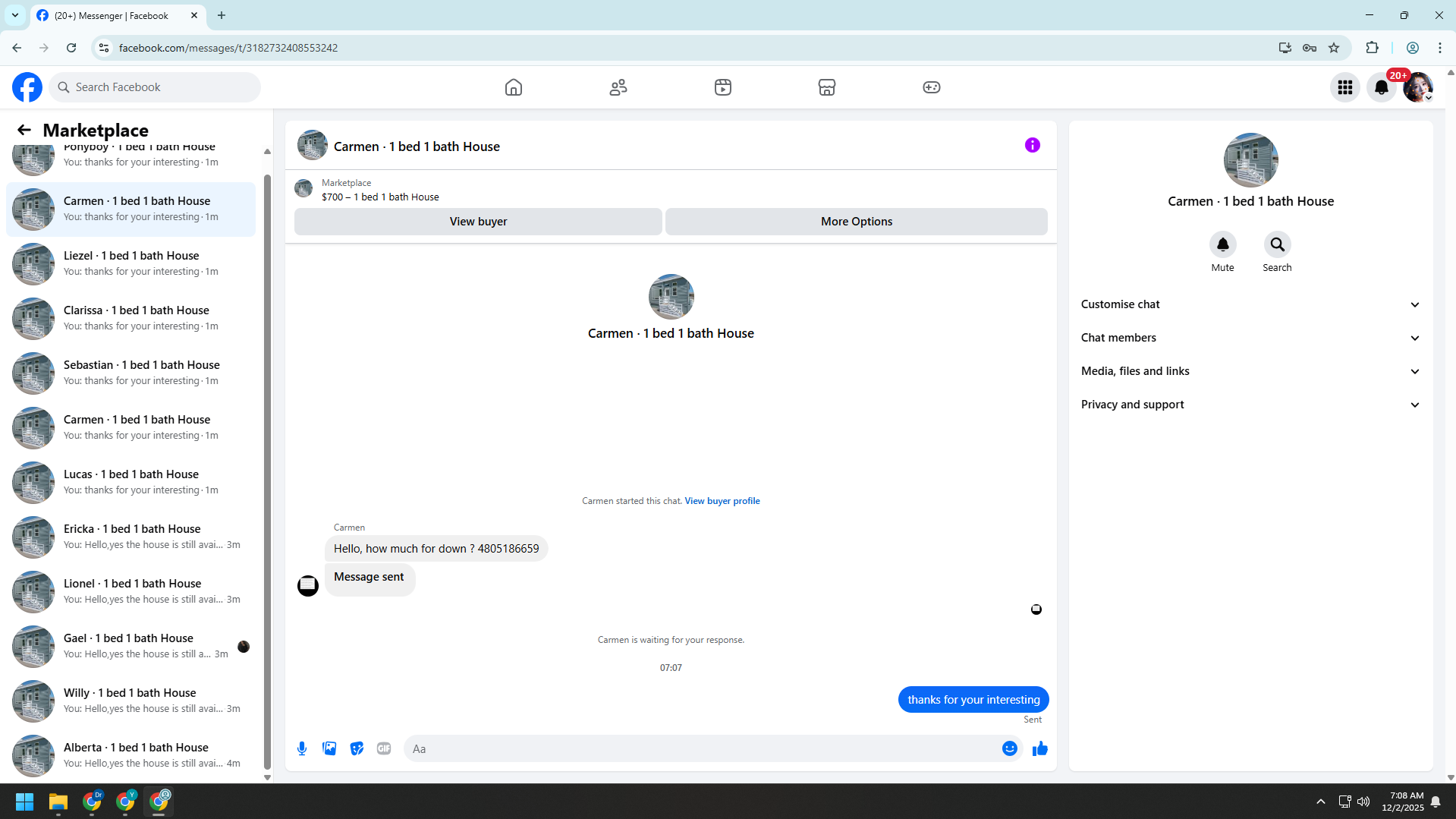
Task: Open the purple conversation information icon
Action: 1033,145
